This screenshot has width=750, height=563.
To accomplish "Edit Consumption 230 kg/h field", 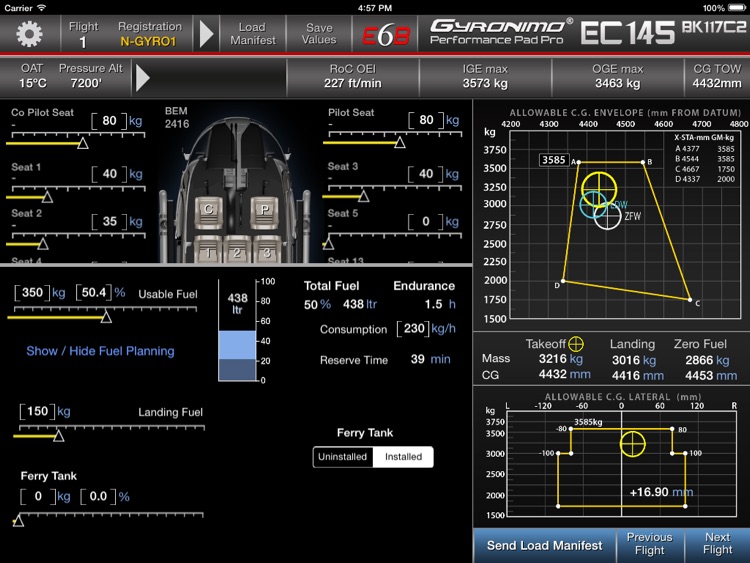I will 414,329.
